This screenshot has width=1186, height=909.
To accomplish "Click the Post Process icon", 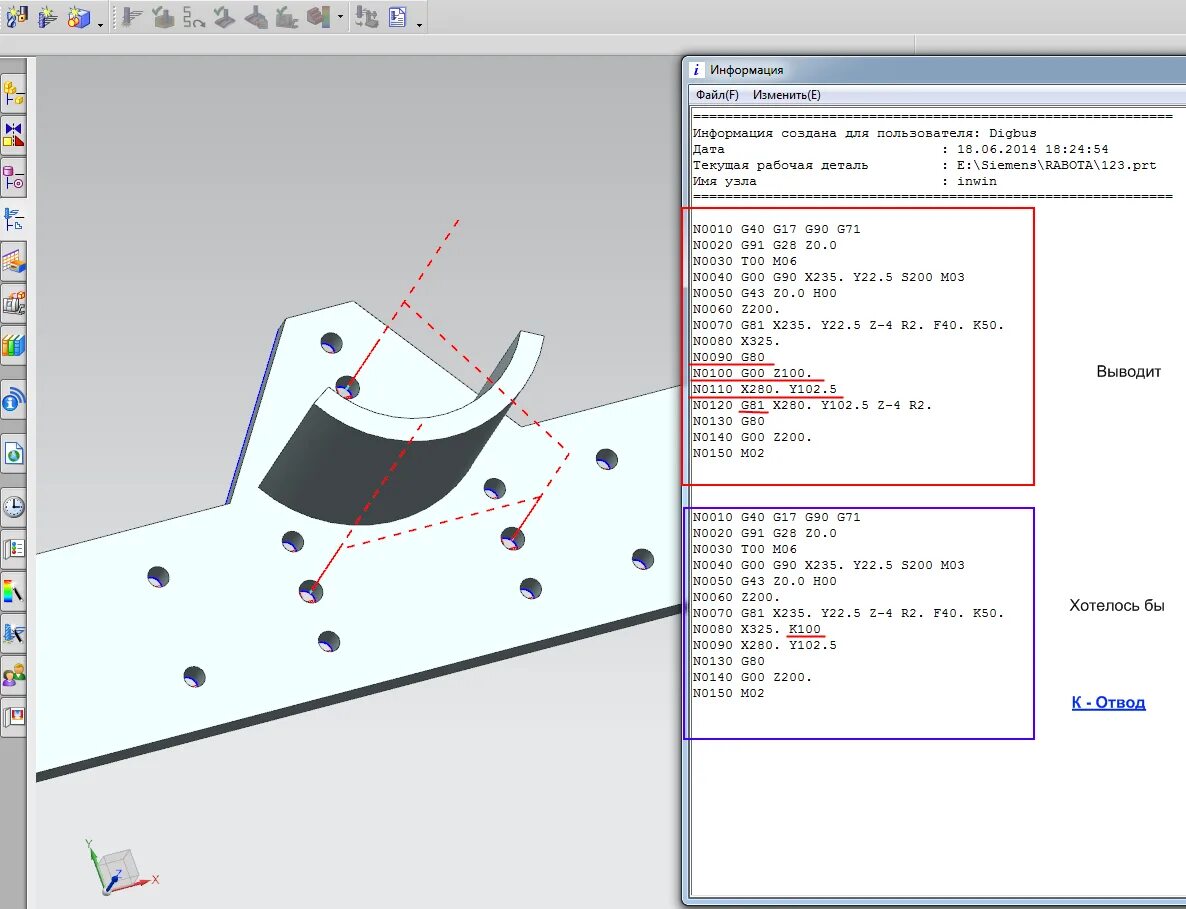I will point(367,16).
